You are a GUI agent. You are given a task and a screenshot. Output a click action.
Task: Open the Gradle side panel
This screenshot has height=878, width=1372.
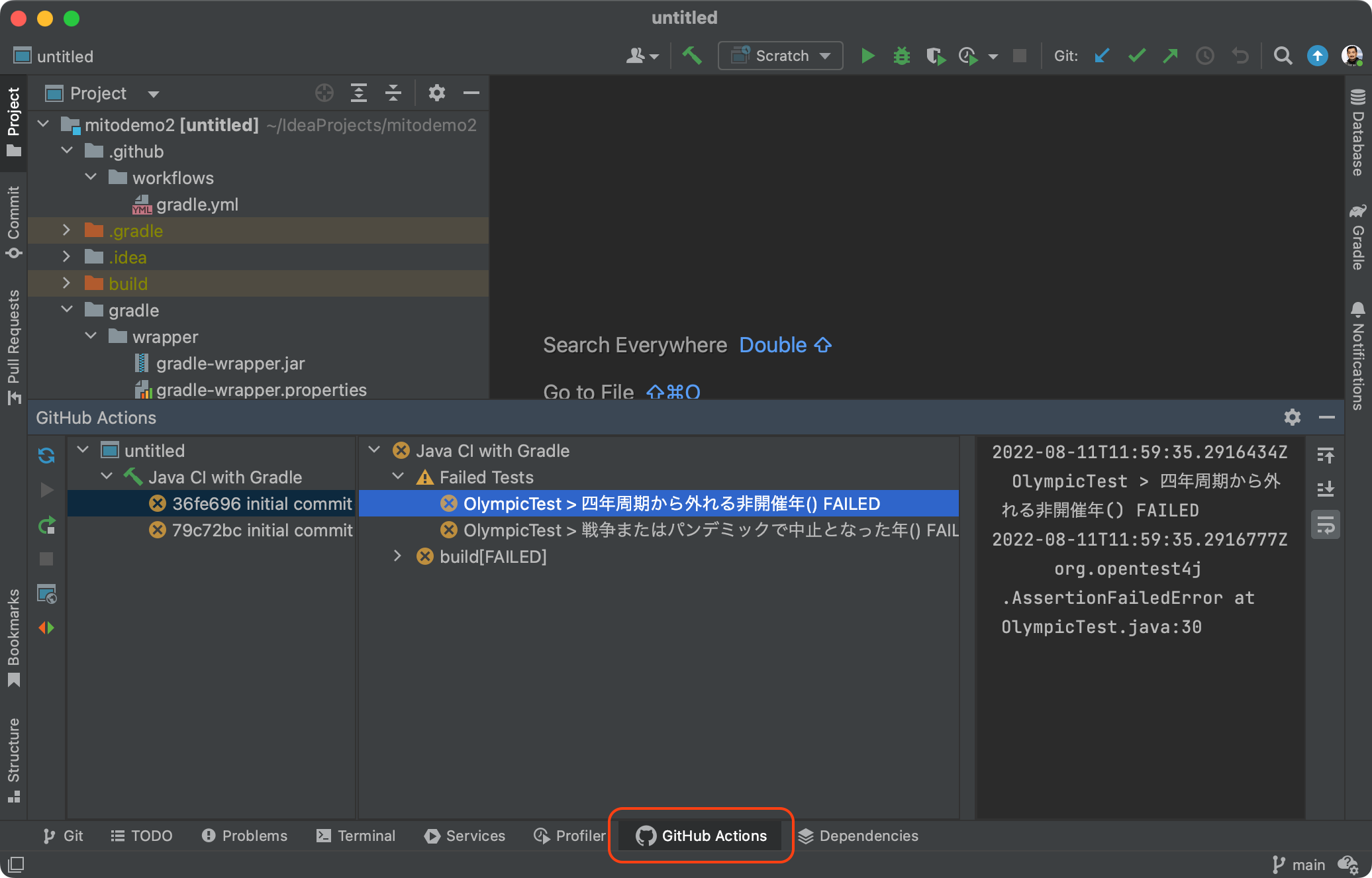point(1358,237)
